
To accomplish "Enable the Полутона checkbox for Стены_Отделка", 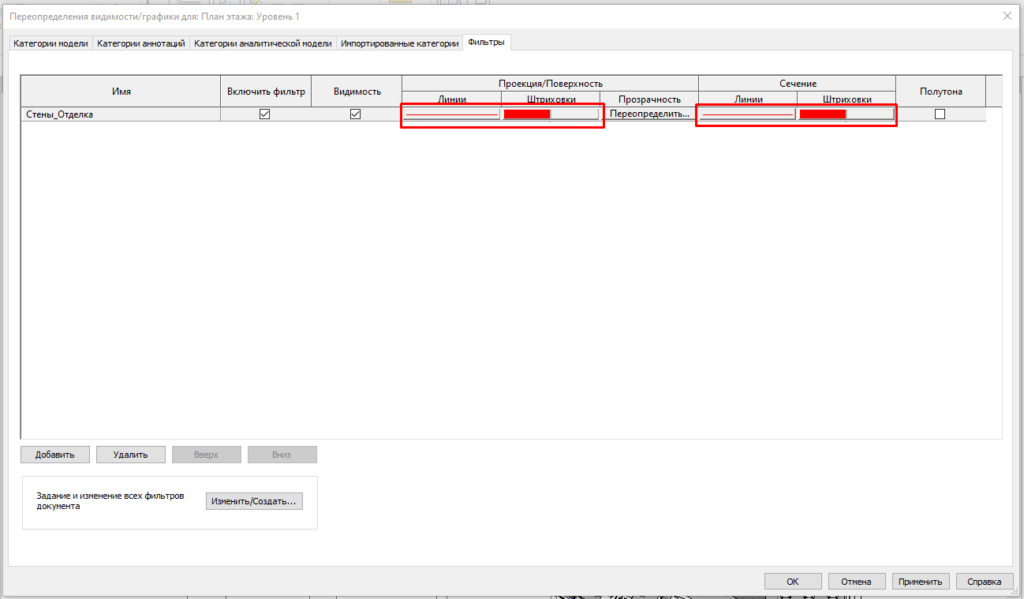I will (939, 114).
